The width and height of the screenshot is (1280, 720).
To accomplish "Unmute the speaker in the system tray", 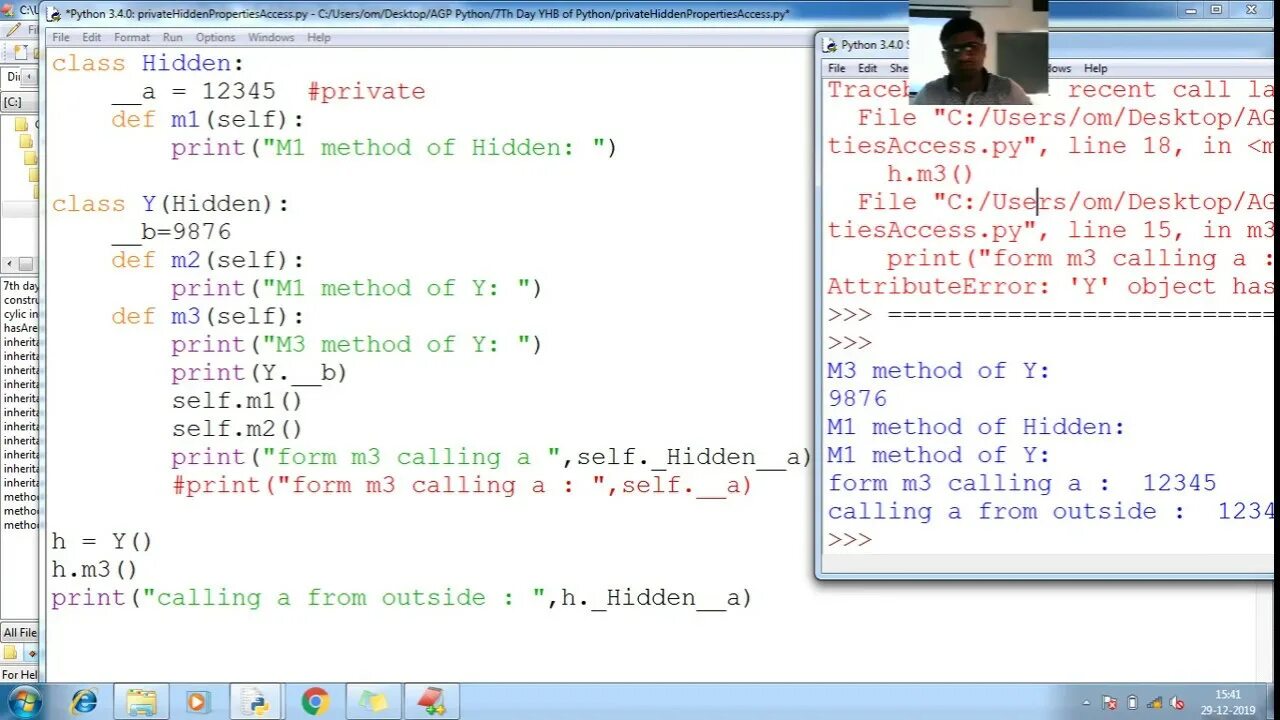I will pos(1176,702).
